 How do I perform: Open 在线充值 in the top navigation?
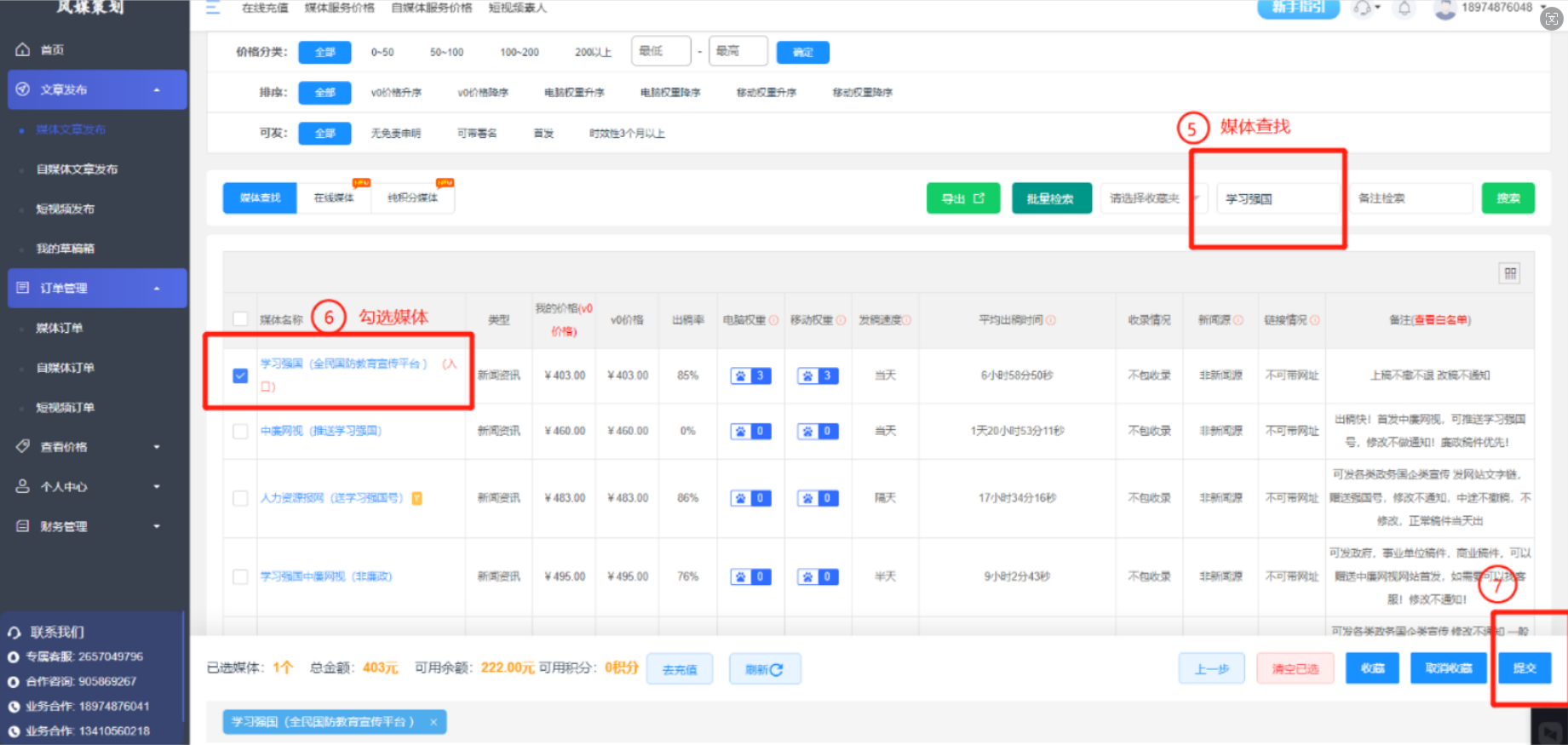click(x=265, y=8)
